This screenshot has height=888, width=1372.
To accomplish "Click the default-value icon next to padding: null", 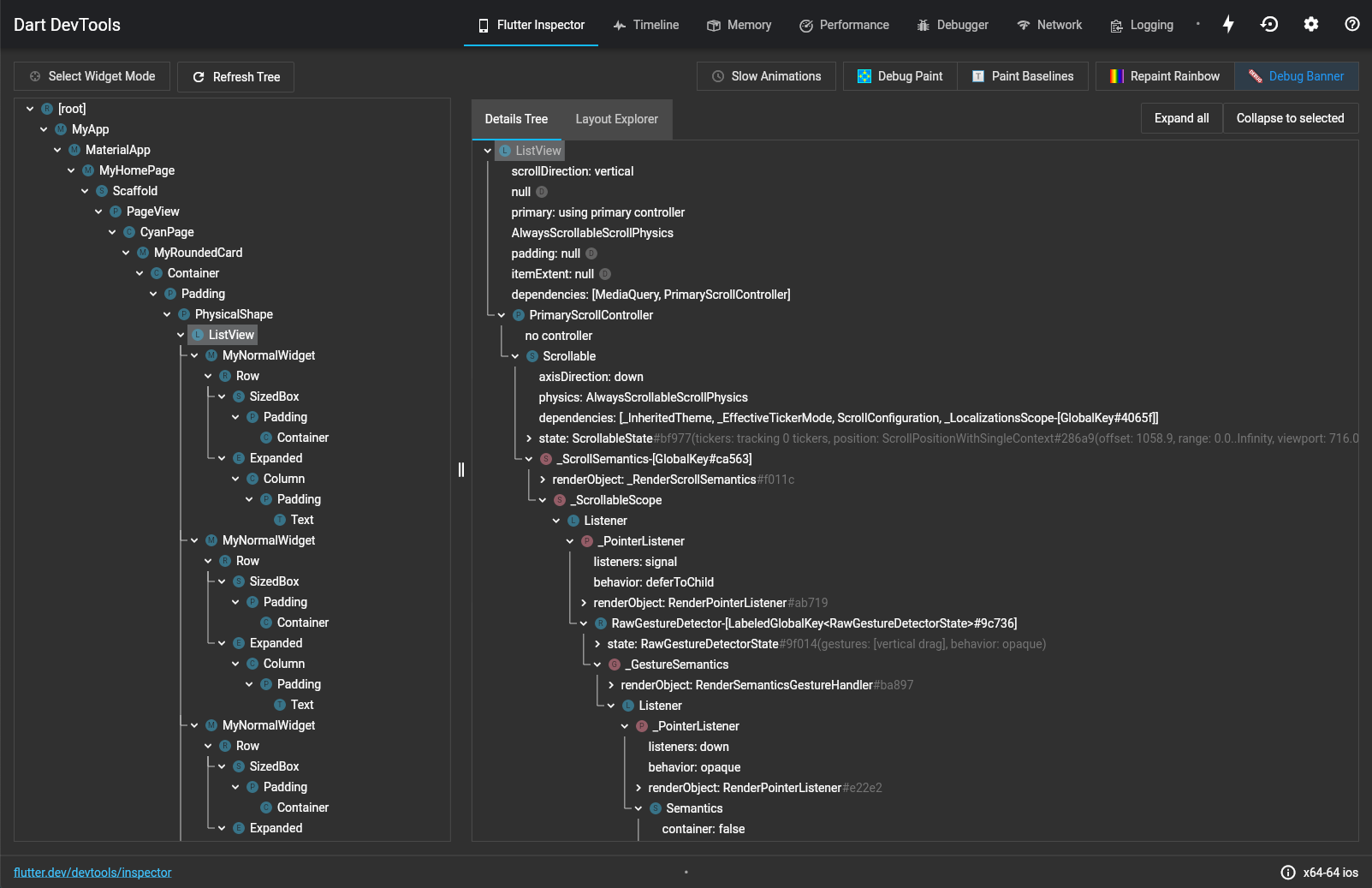I will click(591, 253).
